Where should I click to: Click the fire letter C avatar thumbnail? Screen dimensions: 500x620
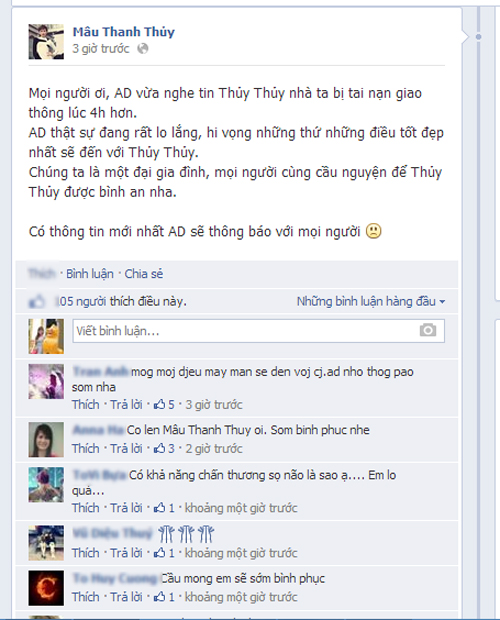point(46,588)
